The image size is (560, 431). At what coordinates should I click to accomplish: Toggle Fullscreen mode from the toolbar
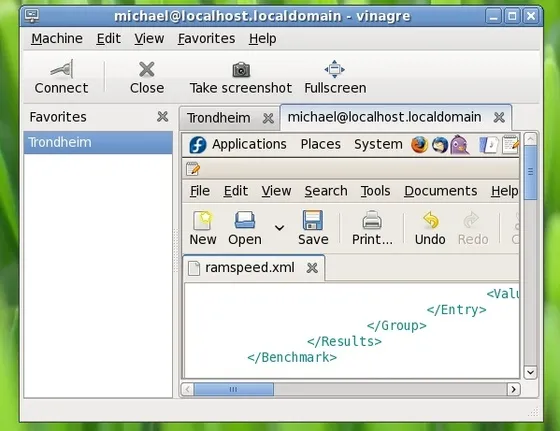pos(335,69)
